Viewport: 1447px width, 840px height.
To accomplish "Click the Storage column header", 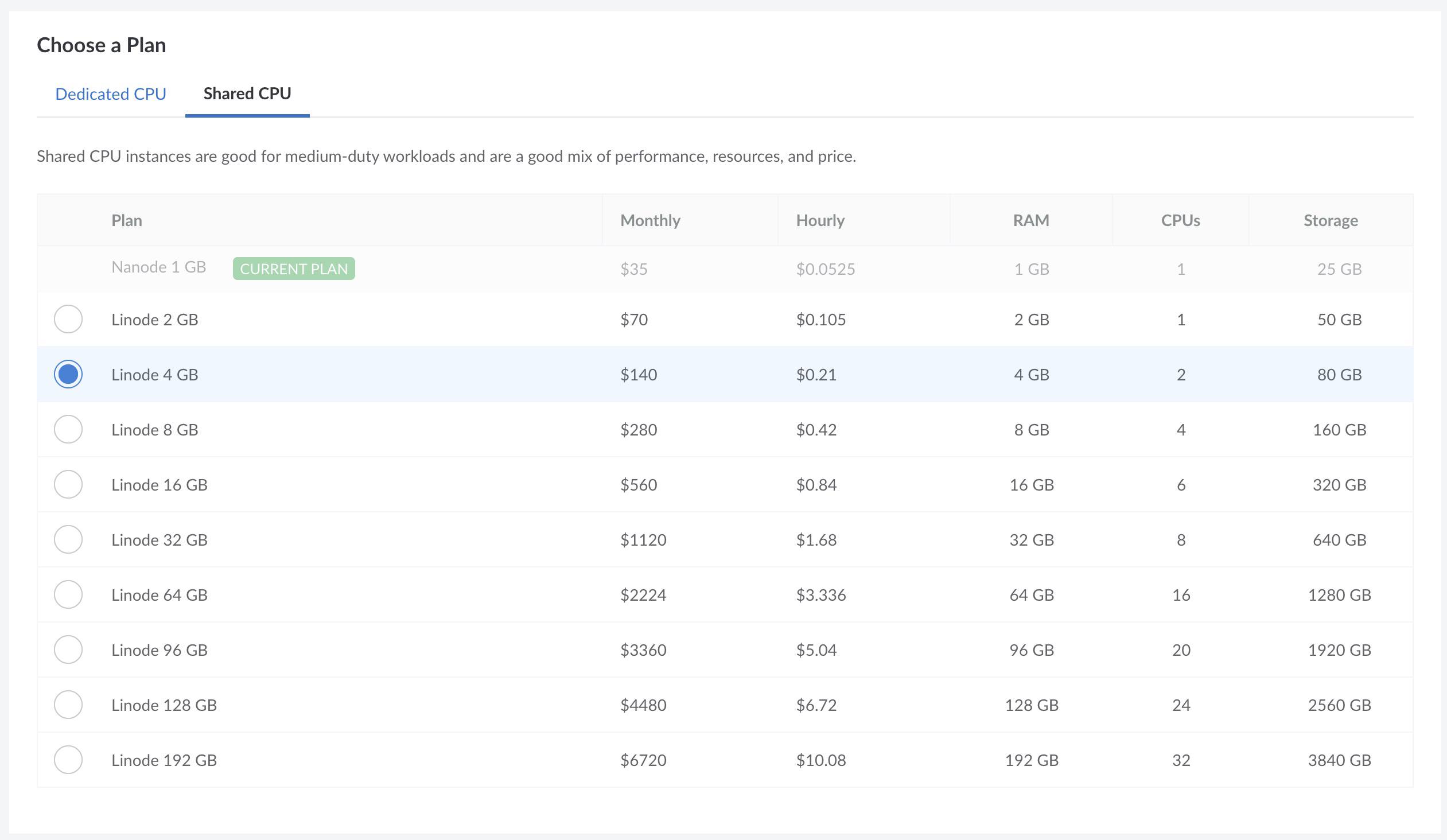I will [x=1331, y=220].
